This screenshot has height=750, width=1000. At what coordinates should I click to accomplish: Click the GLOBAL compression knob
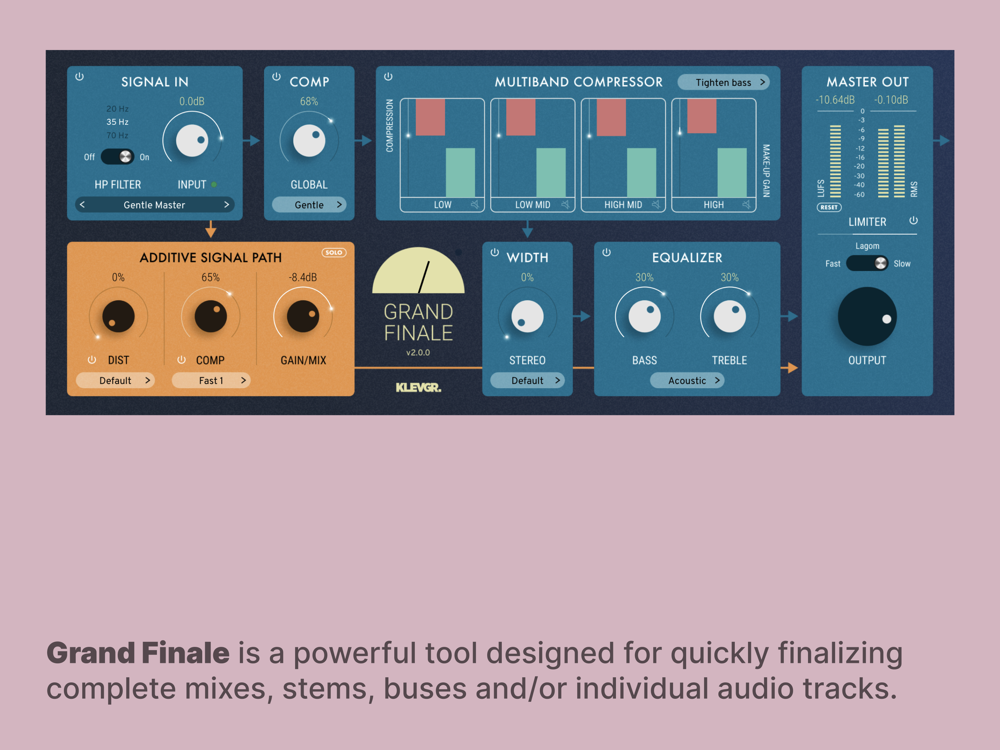click(x=309, y=140)
